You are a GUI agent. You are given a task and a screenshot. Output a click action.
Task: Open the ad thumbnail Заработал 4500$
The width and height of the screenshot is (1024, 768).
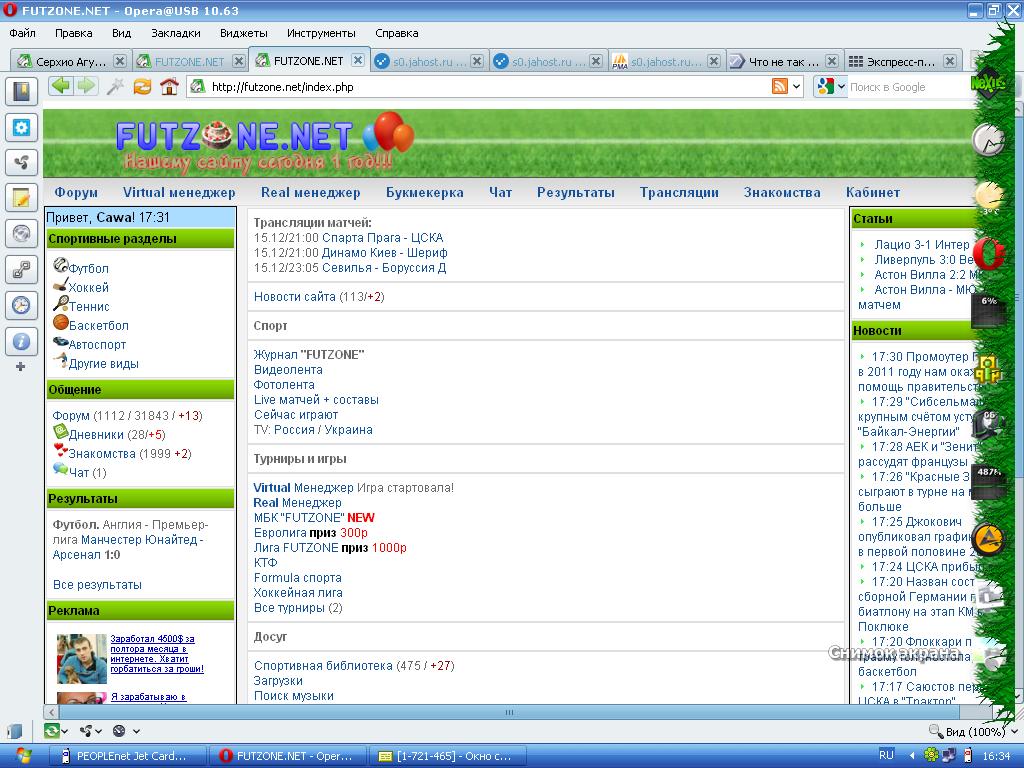(82, 658)
